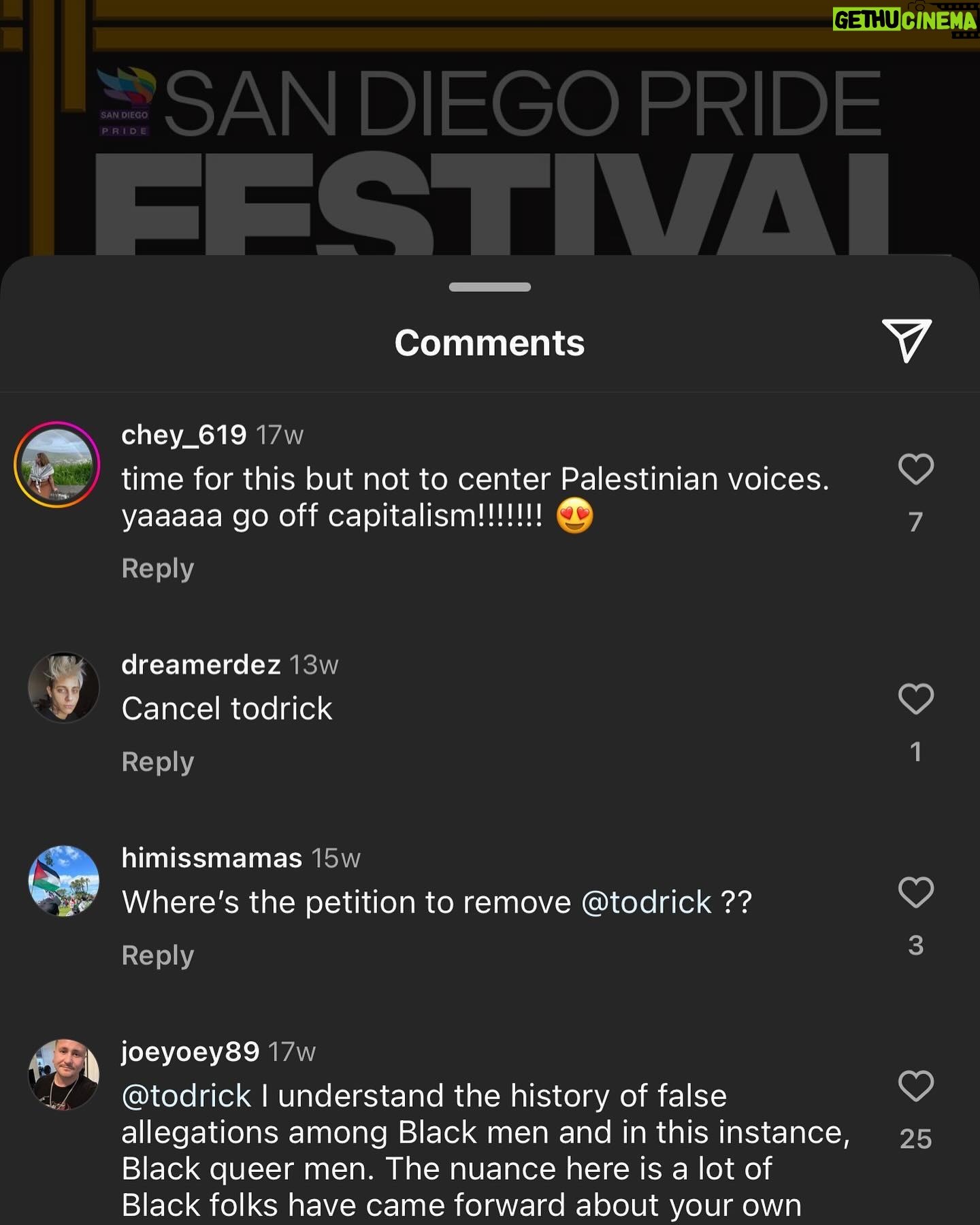Tap the joeyoey89 username
The height and width of the screenshot is (1225, 980).
coord(191,1052)
